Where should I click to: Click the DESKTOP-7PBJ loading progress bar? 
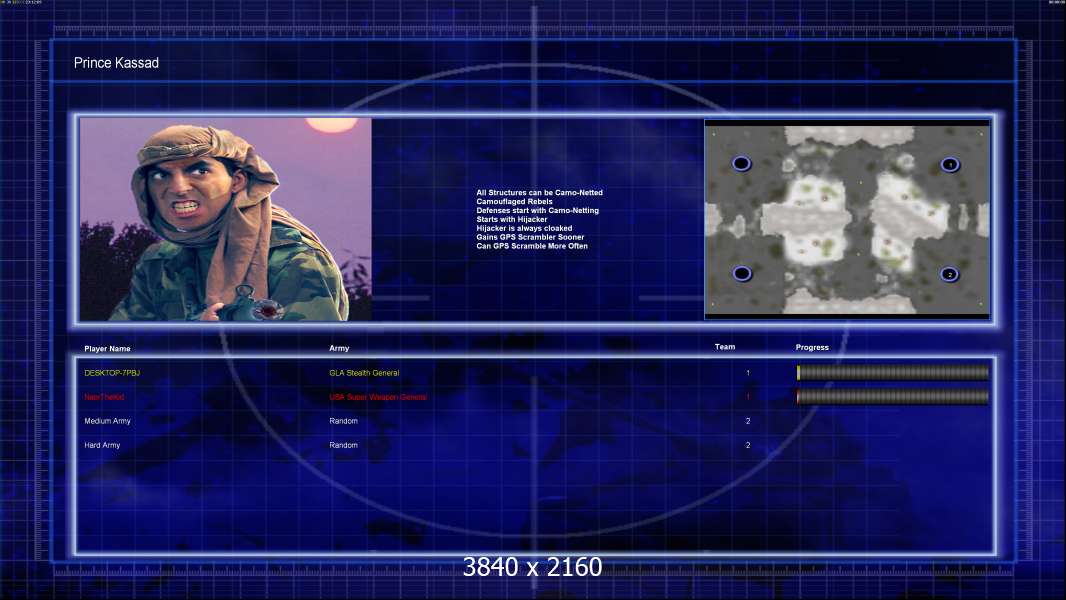click(x=893, y=372)
